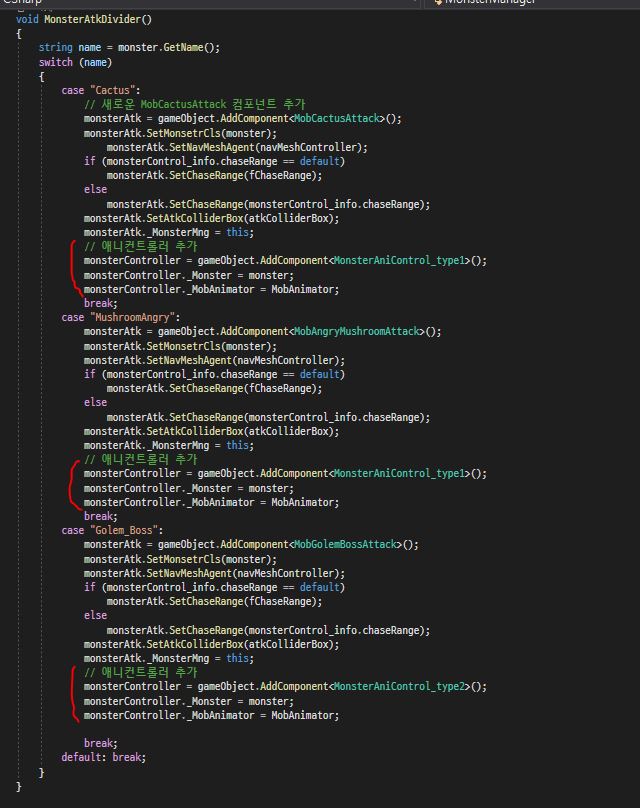Click SetMonsetrCls line in the Golem_Boss case
This screenshot has height=808, width=640.
point(180,559)
